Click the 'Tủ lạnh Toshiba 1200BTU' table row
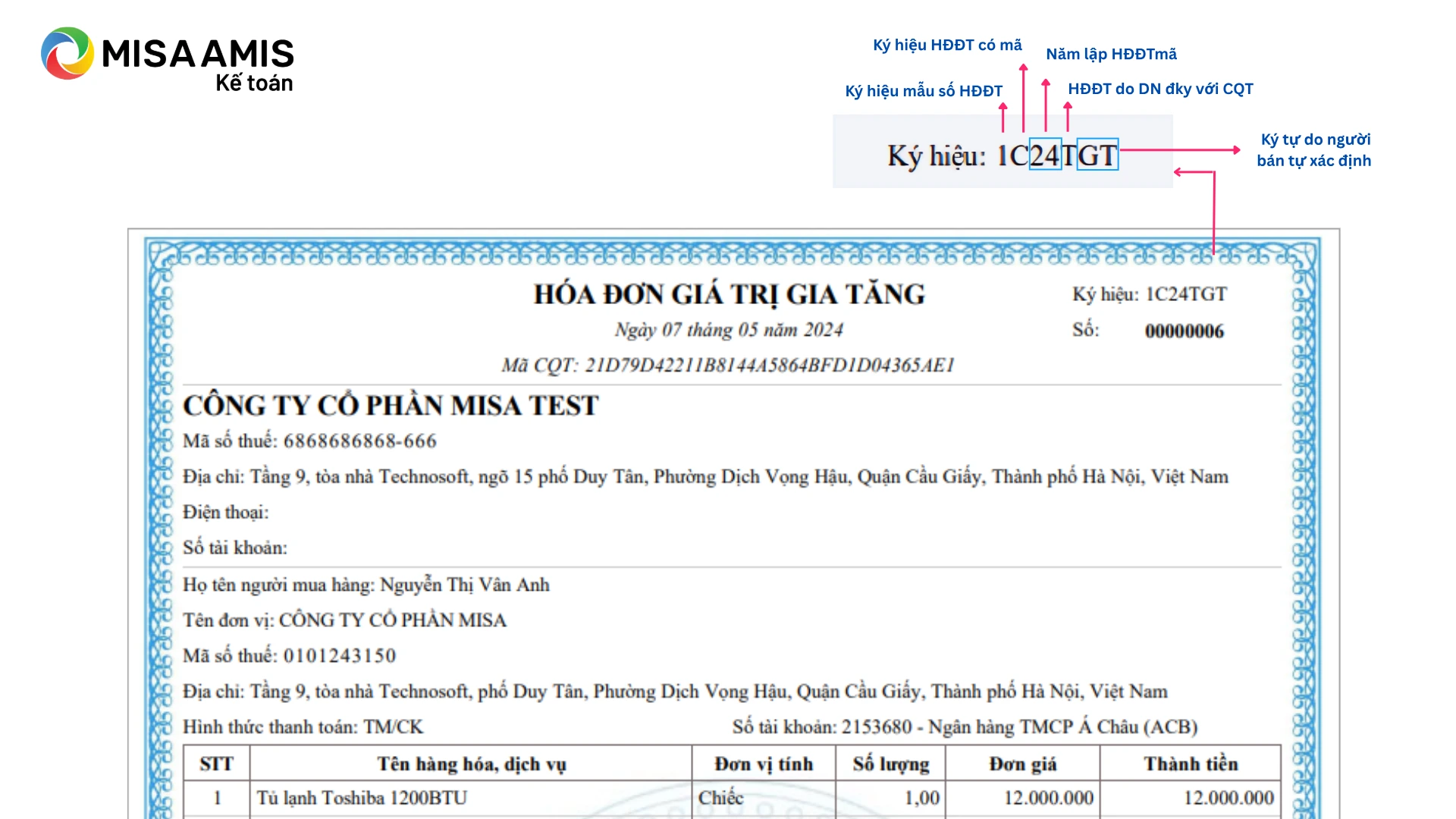1456x819 pixels. coord(362,799)
